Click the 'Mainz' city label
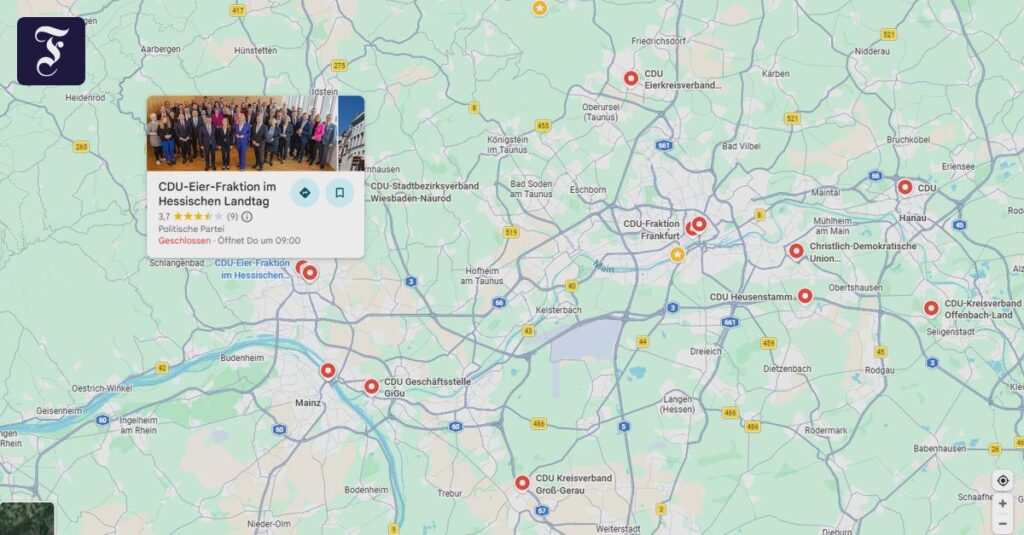The image size is (1024, 535). pos(308,402)
